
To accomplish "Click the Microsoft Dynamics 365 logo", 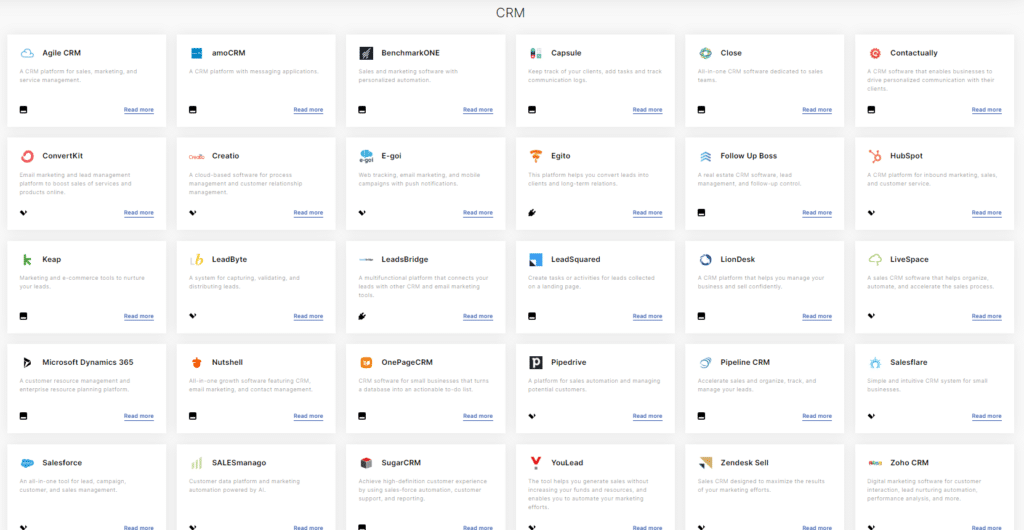I will pos(27,362).
